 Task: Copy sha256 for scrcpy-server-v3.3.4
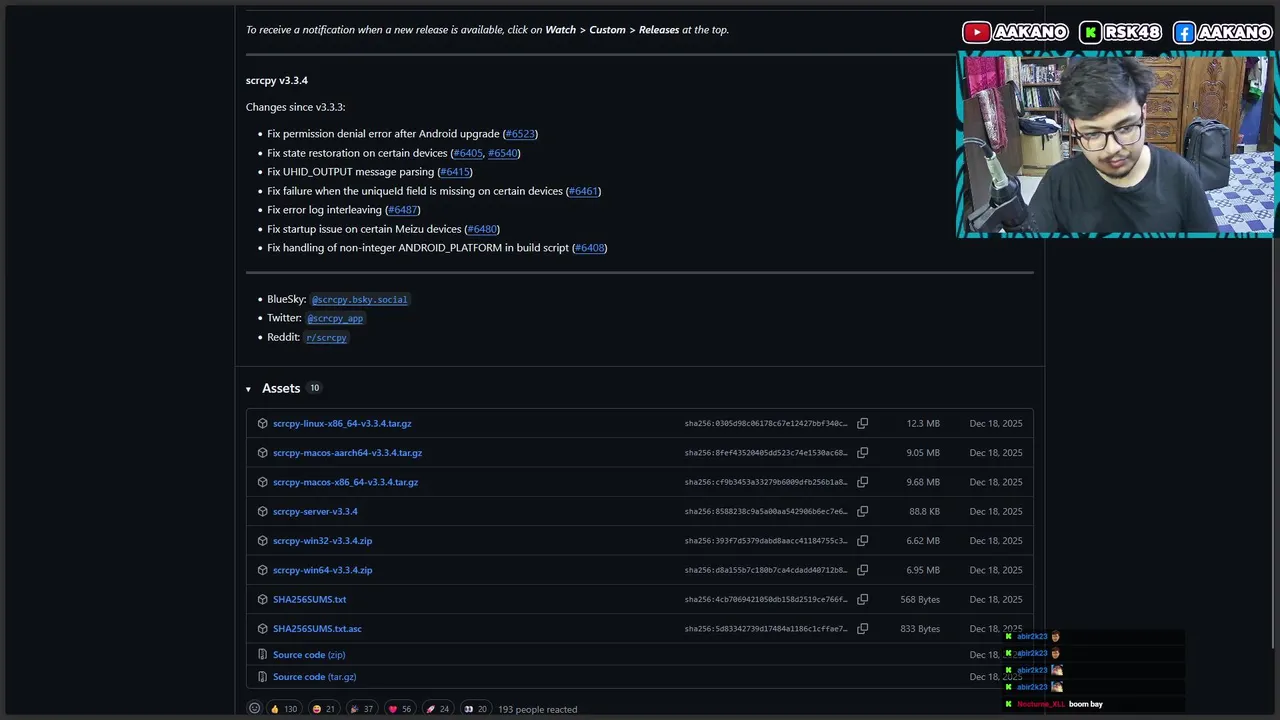[x=862, y=511]
